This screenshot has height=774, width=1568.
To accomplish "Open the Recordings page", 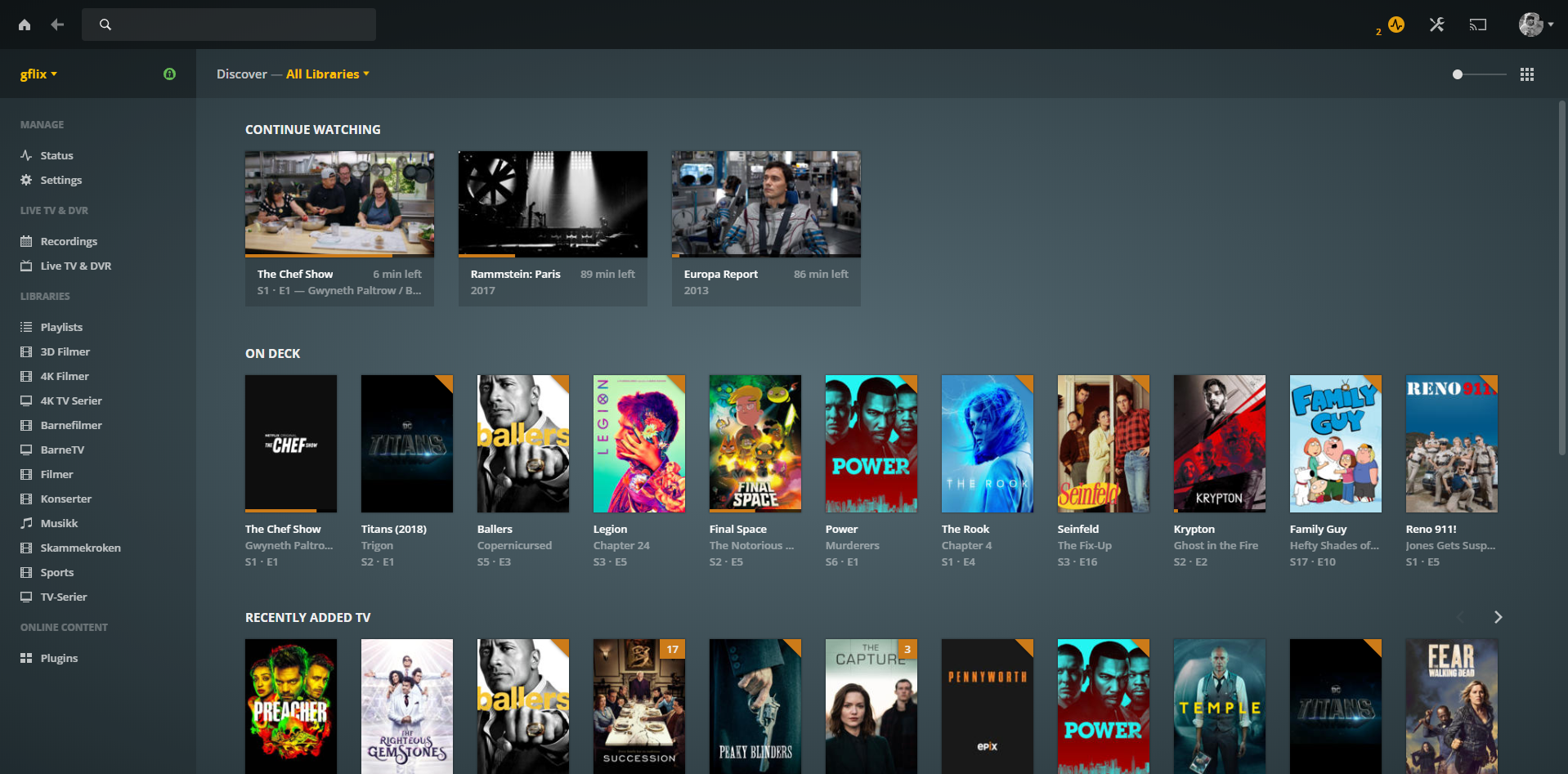I will click(x=69, y=241).
